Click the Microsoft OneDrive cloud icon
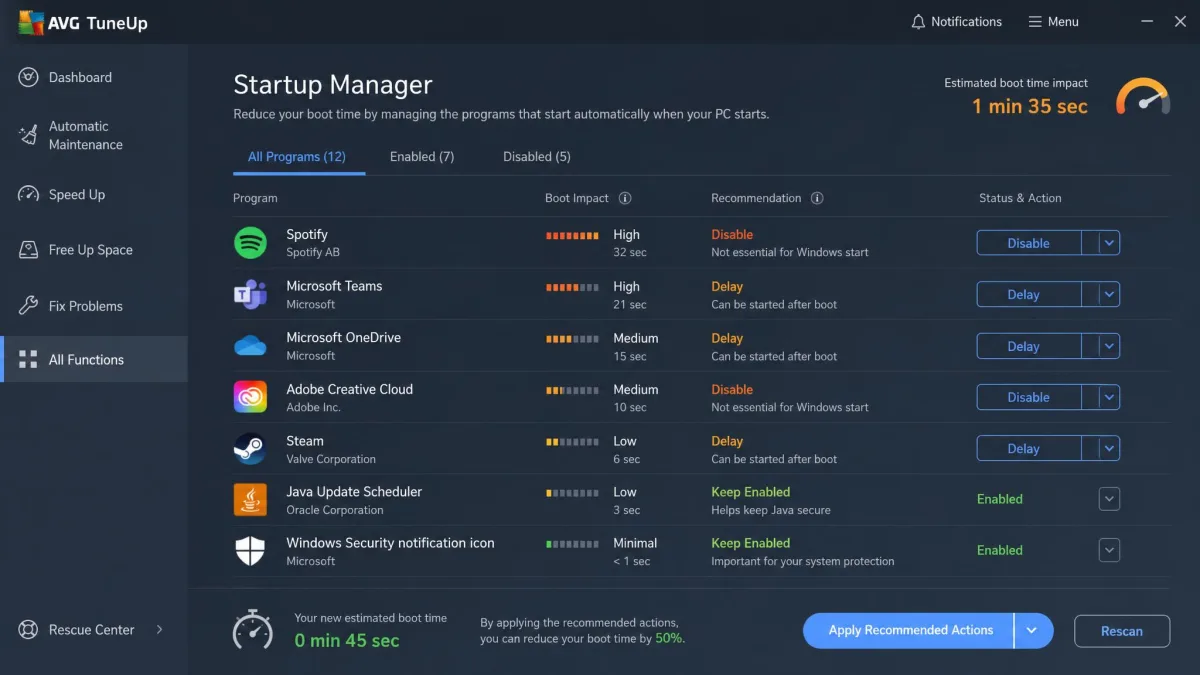The image size is (1200, 675). 250,346
